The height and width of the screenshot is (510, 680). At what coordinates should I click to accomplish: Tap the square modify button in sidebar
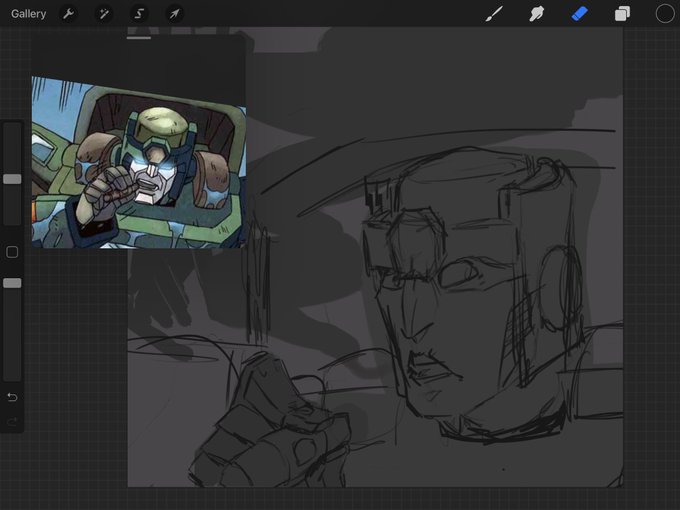click(12, 252)
